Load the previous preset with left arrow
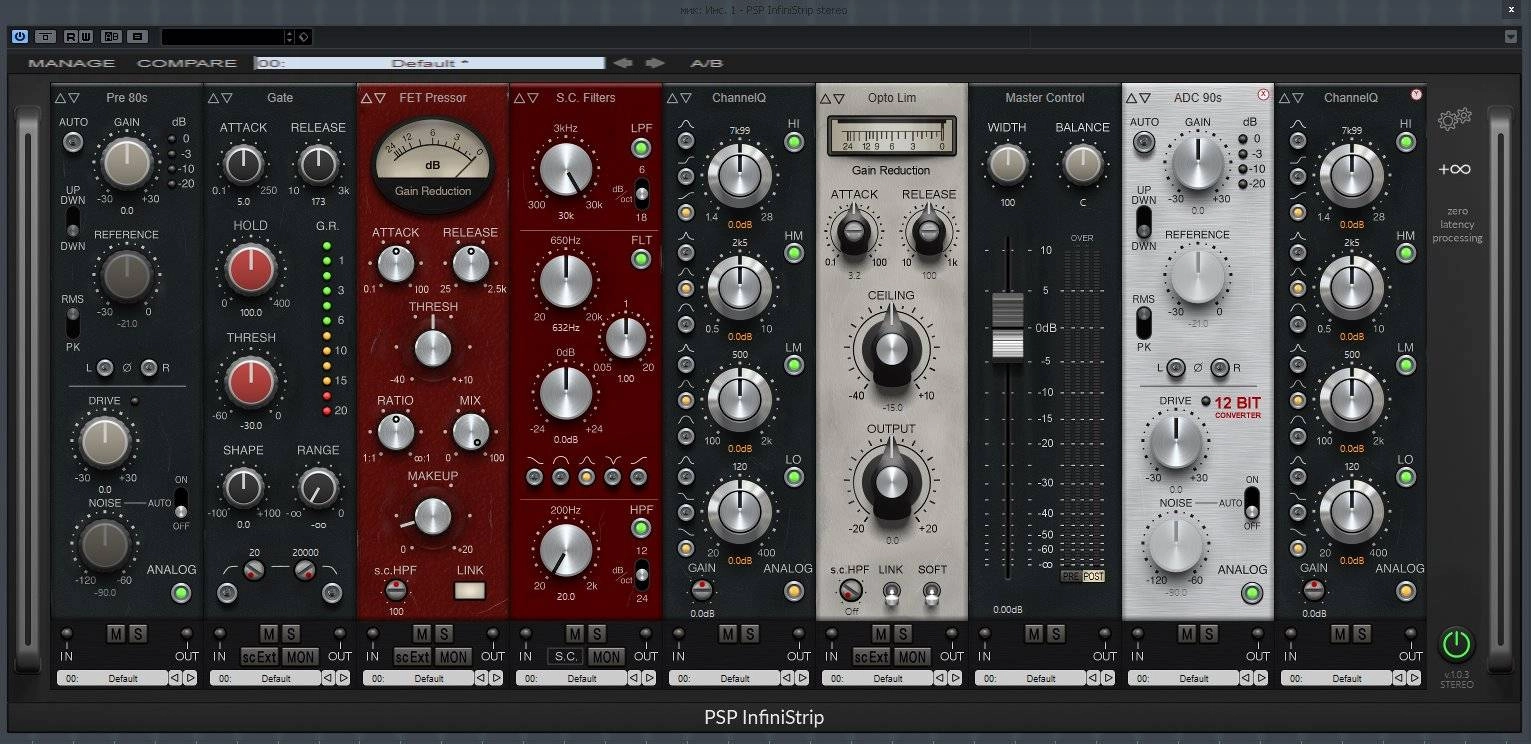The image size is (1531, 744). pyautogui.click(x=623, y=63)
